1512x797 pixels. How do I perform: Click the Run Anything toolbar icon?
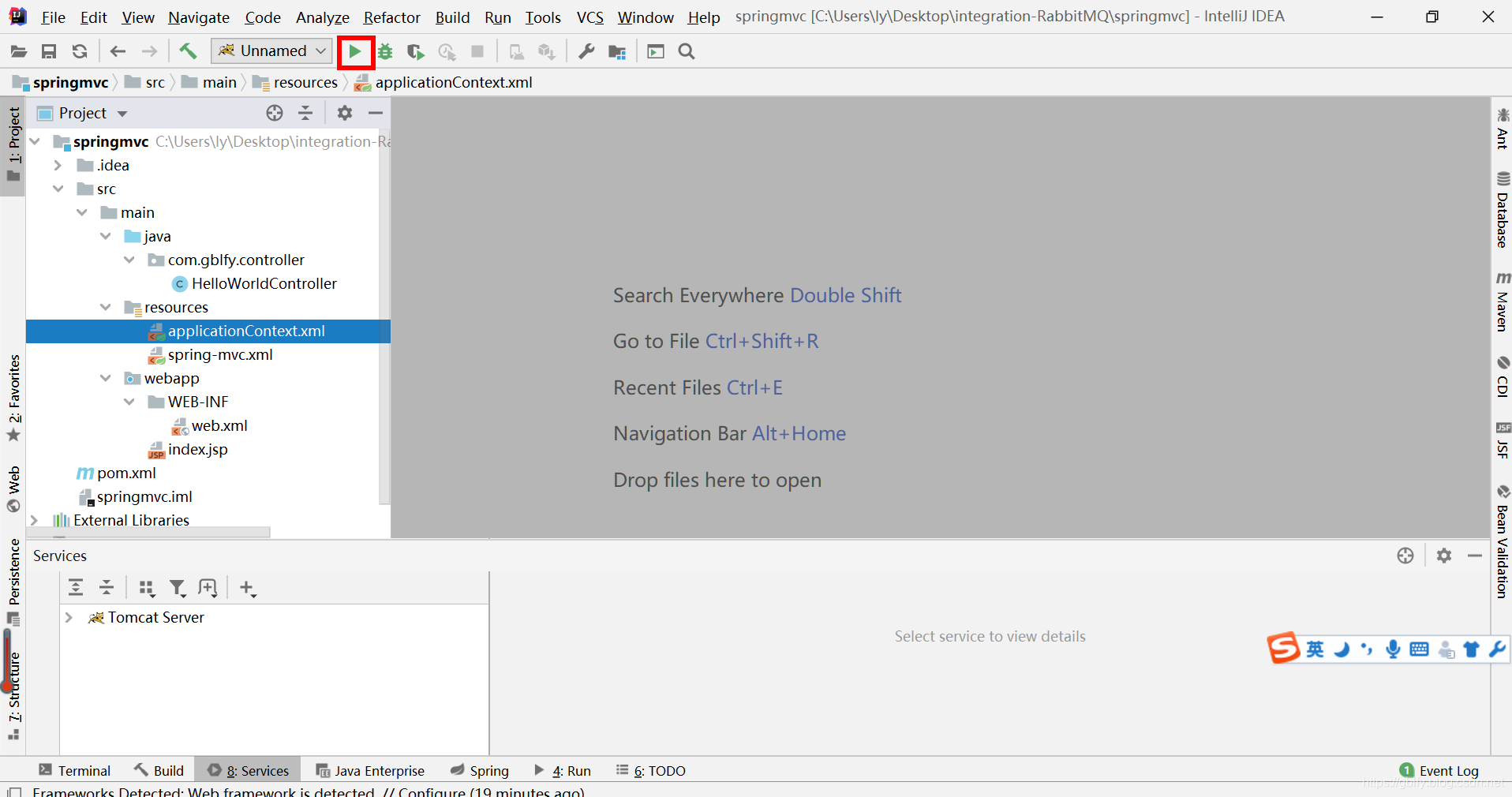(x=656, y=51)
